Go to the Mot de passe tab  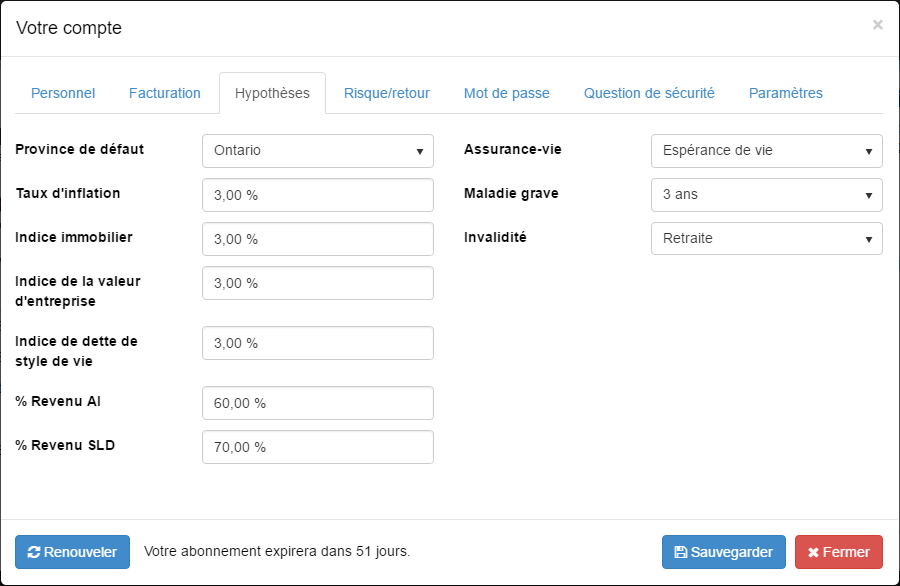click(x=507, y=93)
